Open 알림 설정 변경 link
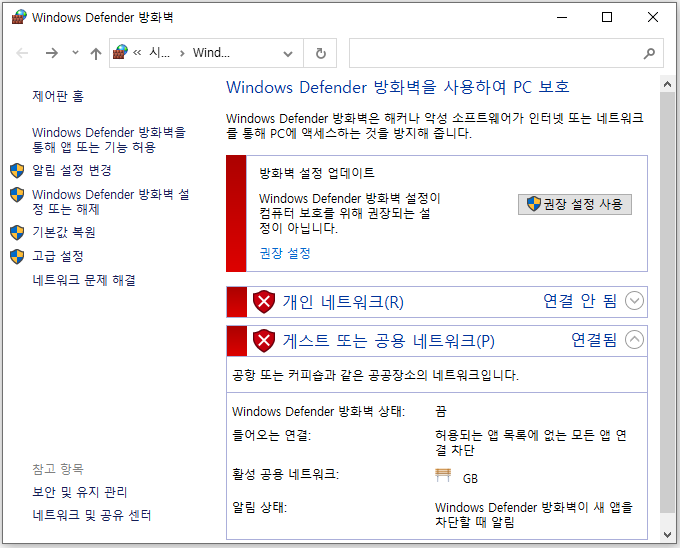This screenshot has width=680, height=548. tap(72, 170)
